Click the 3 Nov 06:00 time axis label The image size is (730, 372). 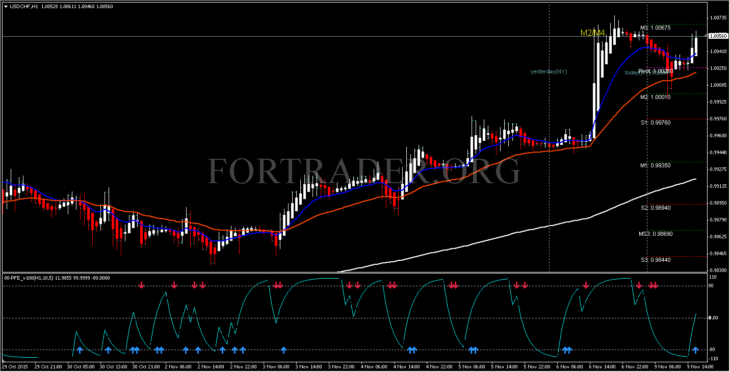pos(276,367)
